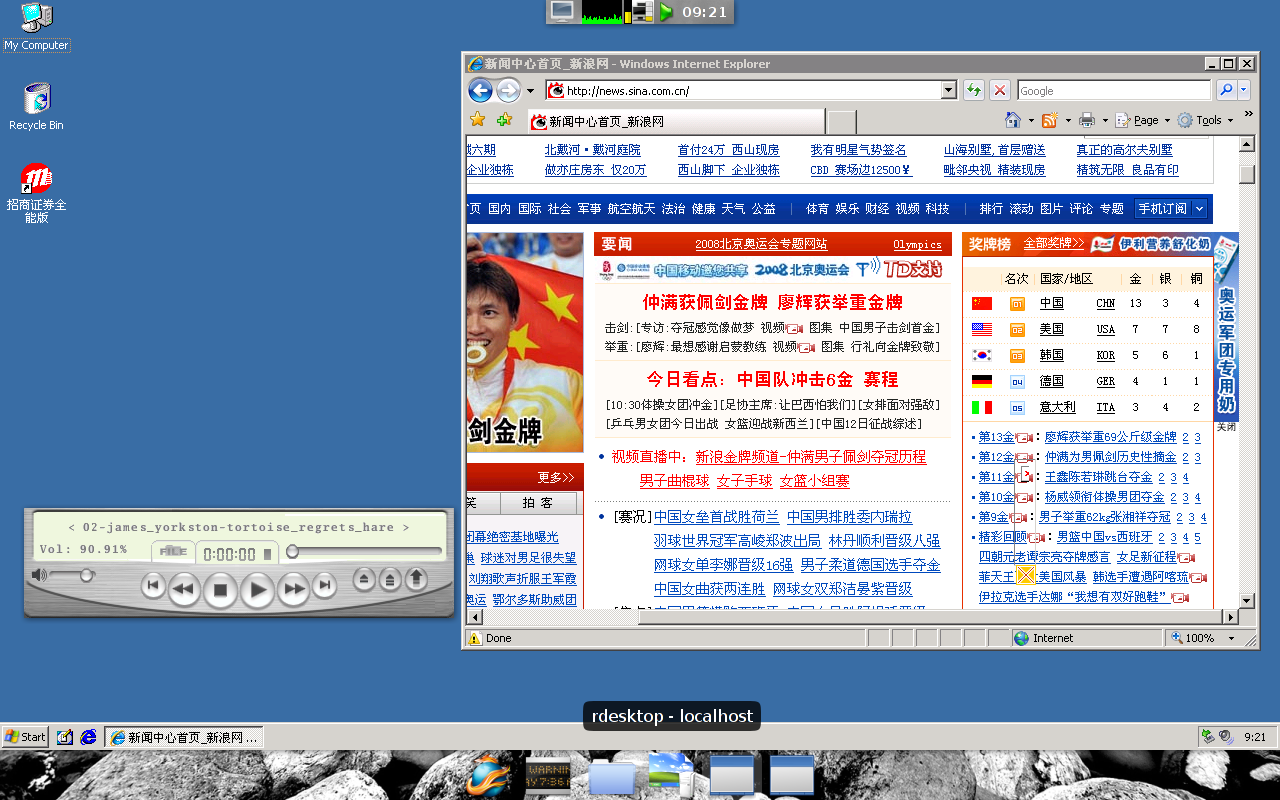
Task: Click the Next track button in the media player
Action: pos(324,586)
